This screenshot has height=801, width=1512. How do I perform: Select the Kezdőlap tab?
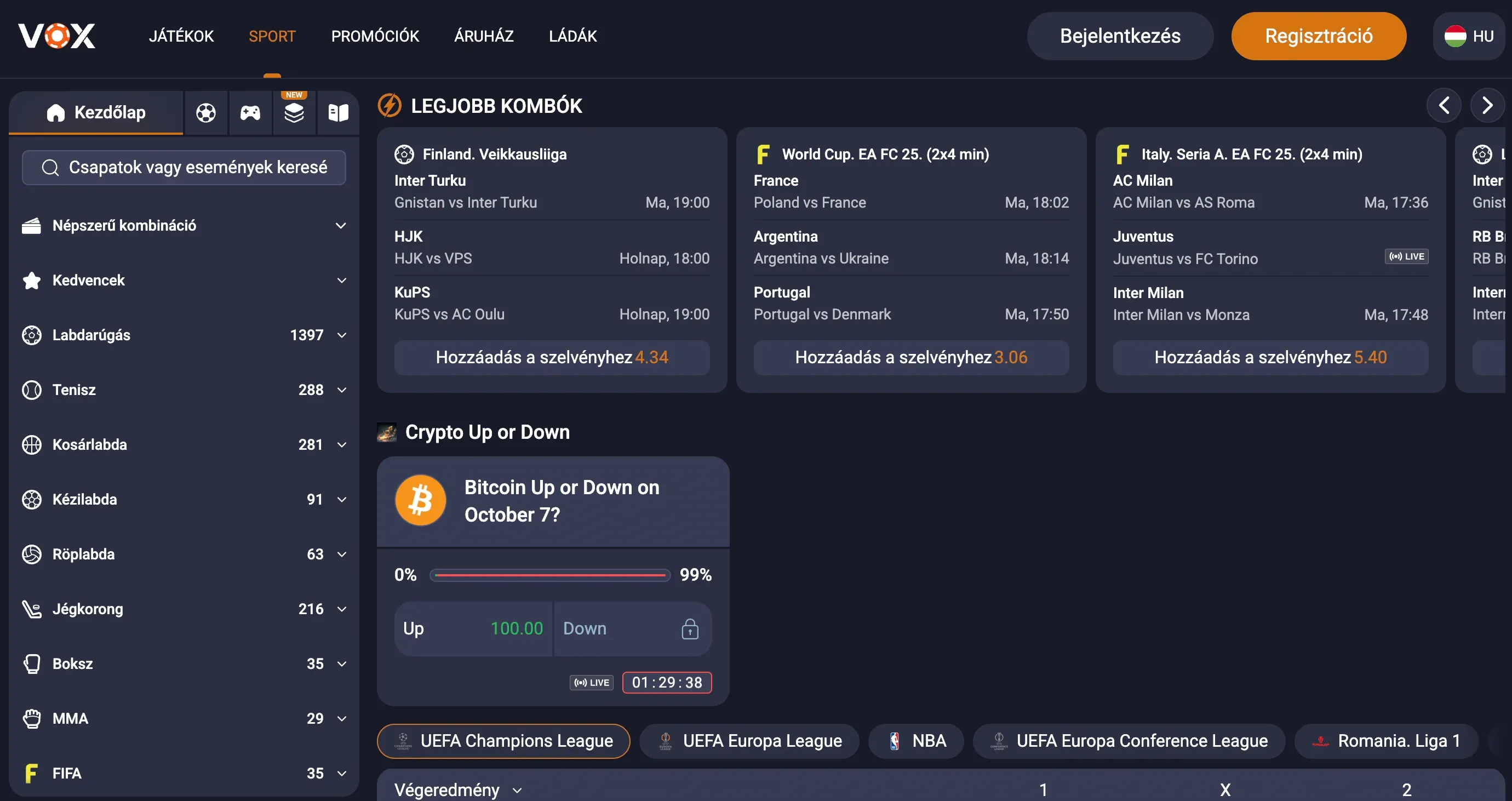[x=96, y=112]
